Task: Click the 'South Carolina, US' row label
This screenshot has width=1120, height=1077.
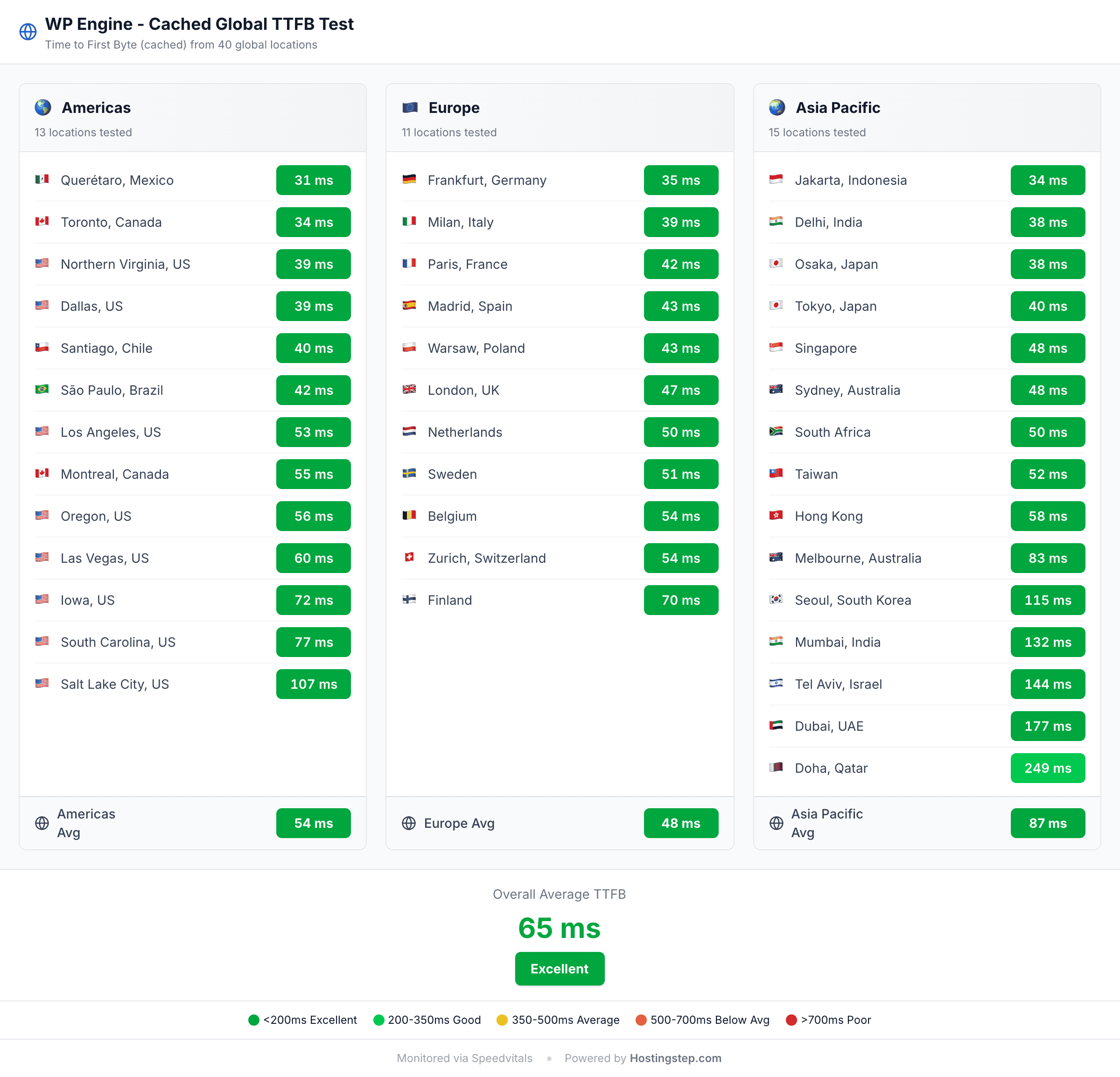Action: tap(118, 642)
